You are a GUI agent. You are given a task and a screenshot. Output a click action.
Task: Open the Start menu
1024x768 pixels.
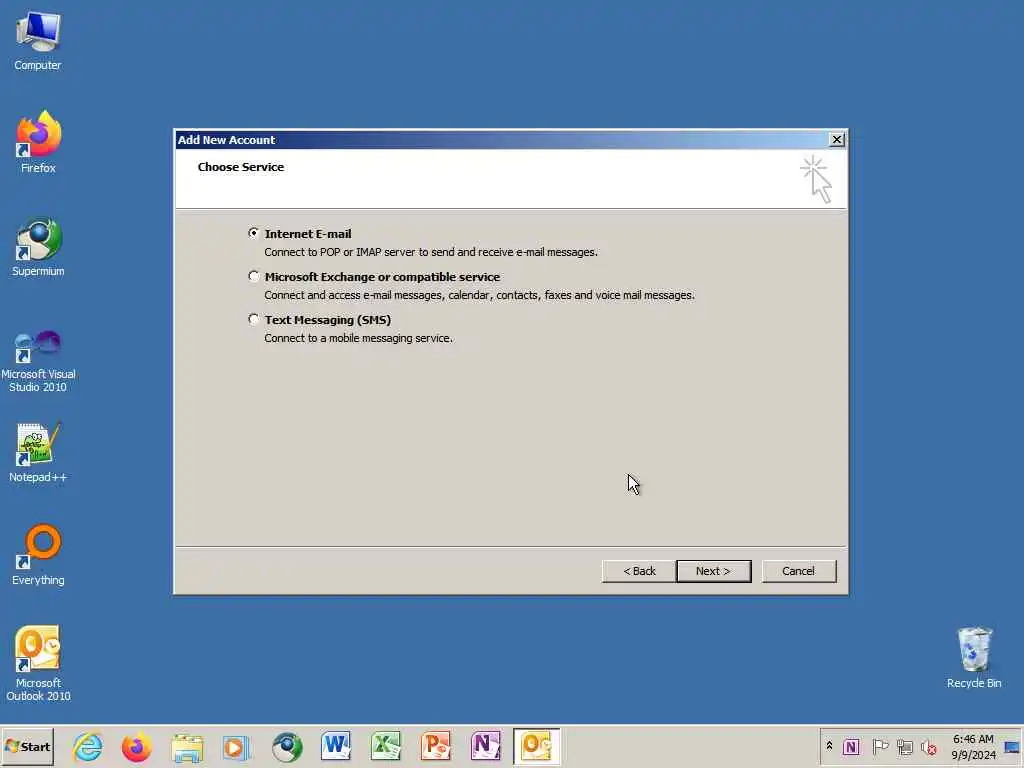point(27,746)
